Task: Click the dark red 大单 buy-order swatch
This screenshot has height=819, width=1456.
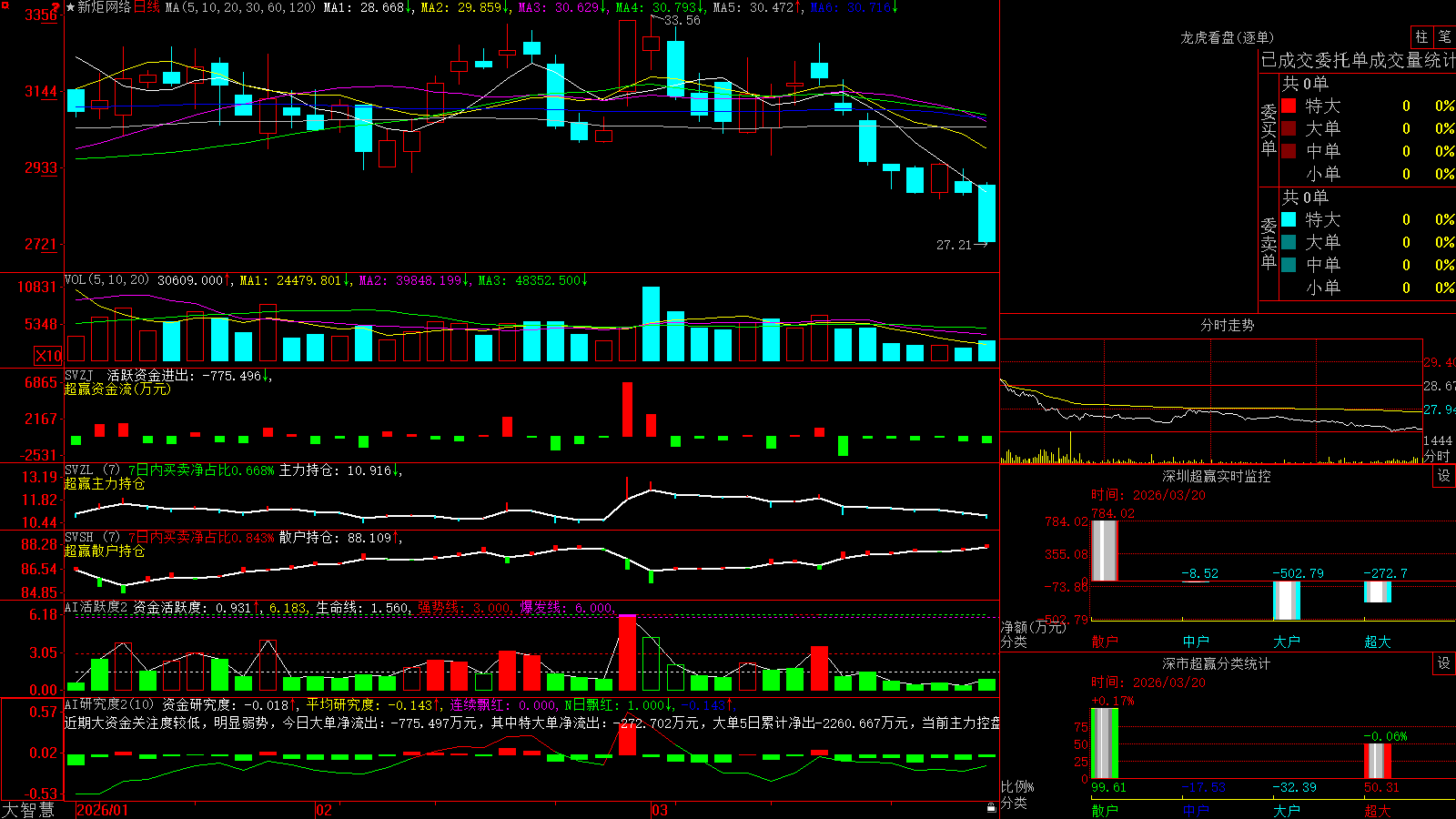Action: click(1289, 128)
